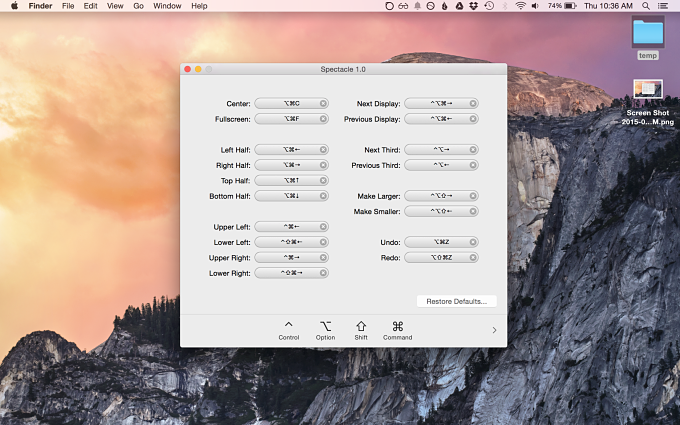Open the Dropbox menu bar icon
The height and width of the screenshot is (425, 680).
474,6
